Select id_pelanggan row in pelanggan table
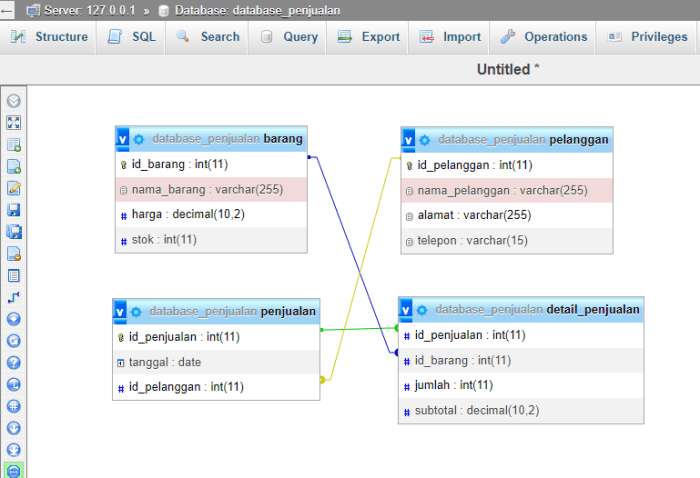Image resolution: width=700 pixels, height=478 pixels. [507, 165]
